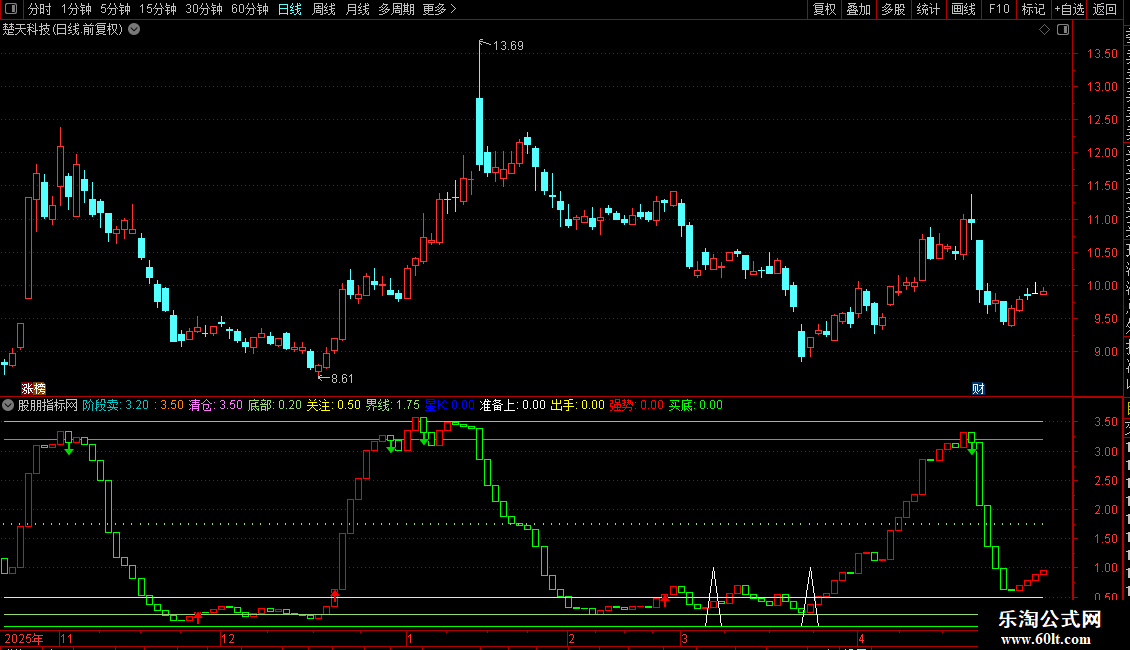
Task: Click the 买底: 0.00 value
Action: [x=695, y=405]
